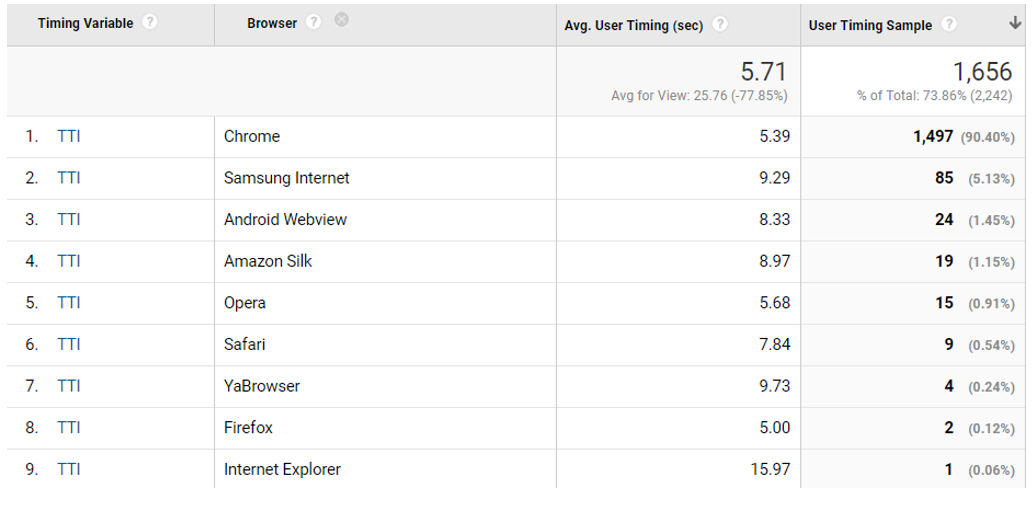The width and height of the screenshot is (1032, 505).
Task: Open TTI link in Firefox row
Action: [x=68, y=428]
